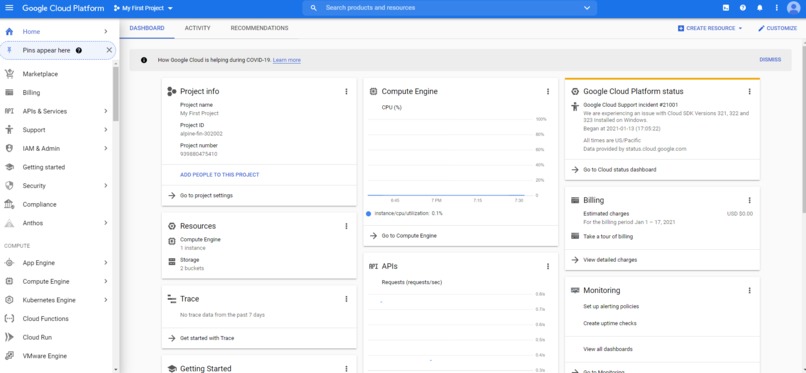Click the pins help question icon
Screen dimensions: 806x373
pos(79,50)
